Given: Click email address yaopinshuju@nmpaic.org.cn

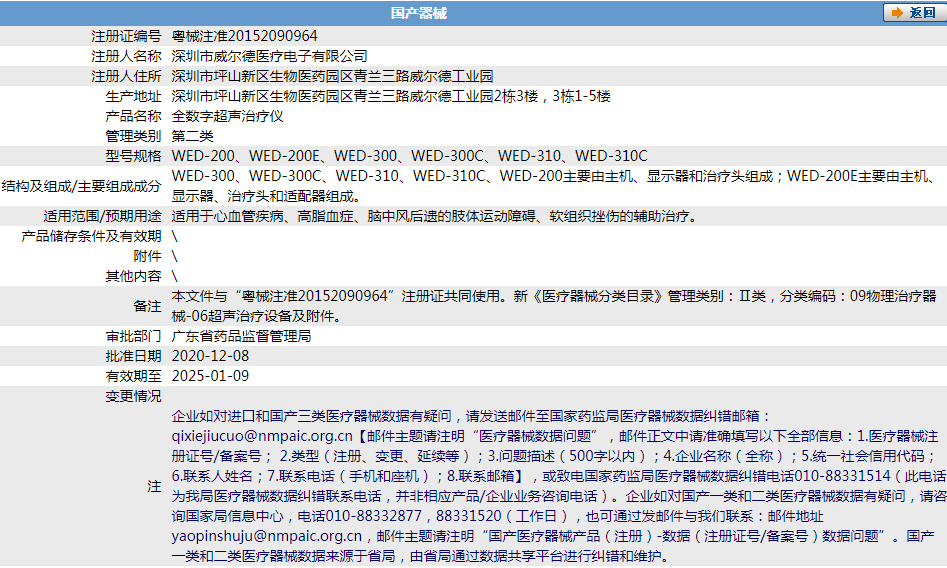Looking at the screenshot, I should click(x=266, y=536).
